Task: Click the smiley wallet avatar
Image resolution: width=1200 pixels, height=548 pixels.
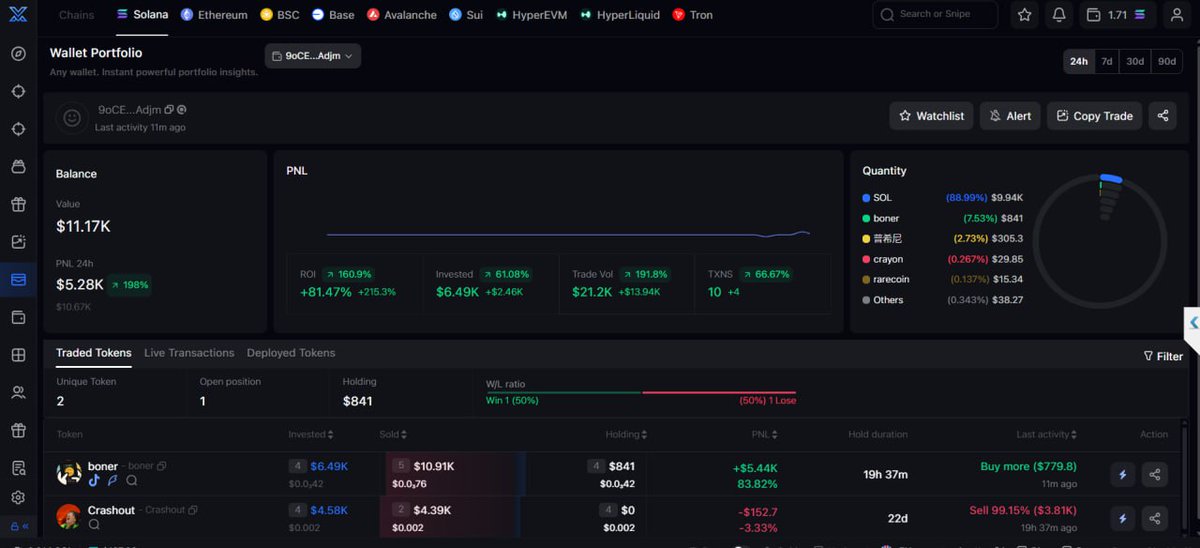Action: point(71,117)
